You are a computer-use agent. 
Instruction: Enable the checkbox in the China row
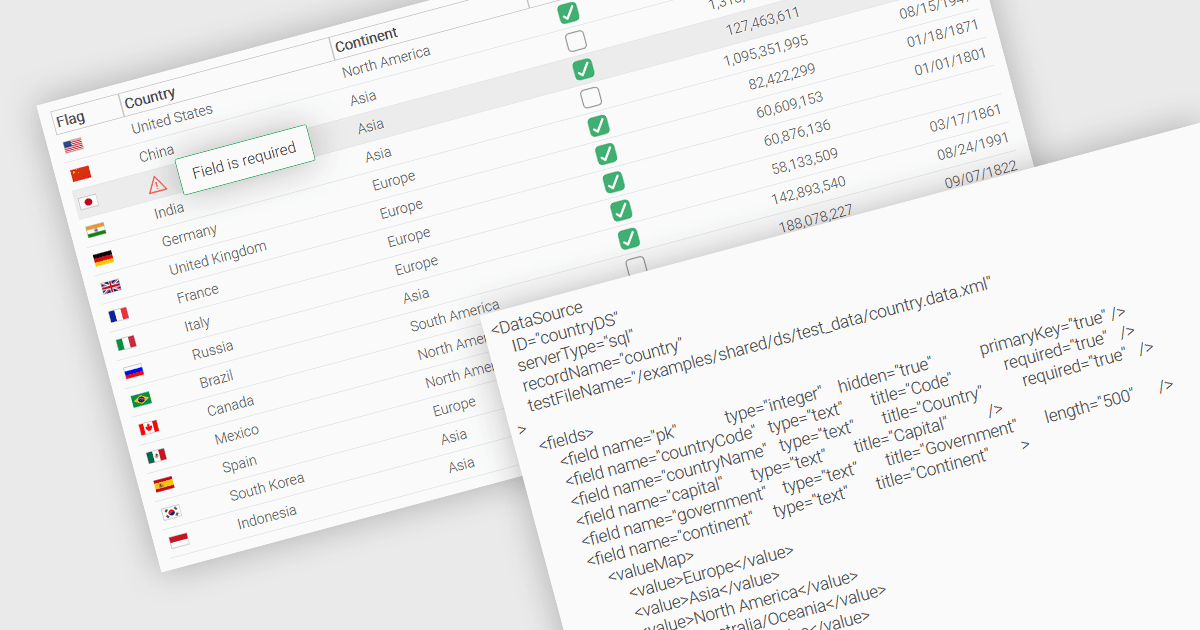tap(575, 41)
